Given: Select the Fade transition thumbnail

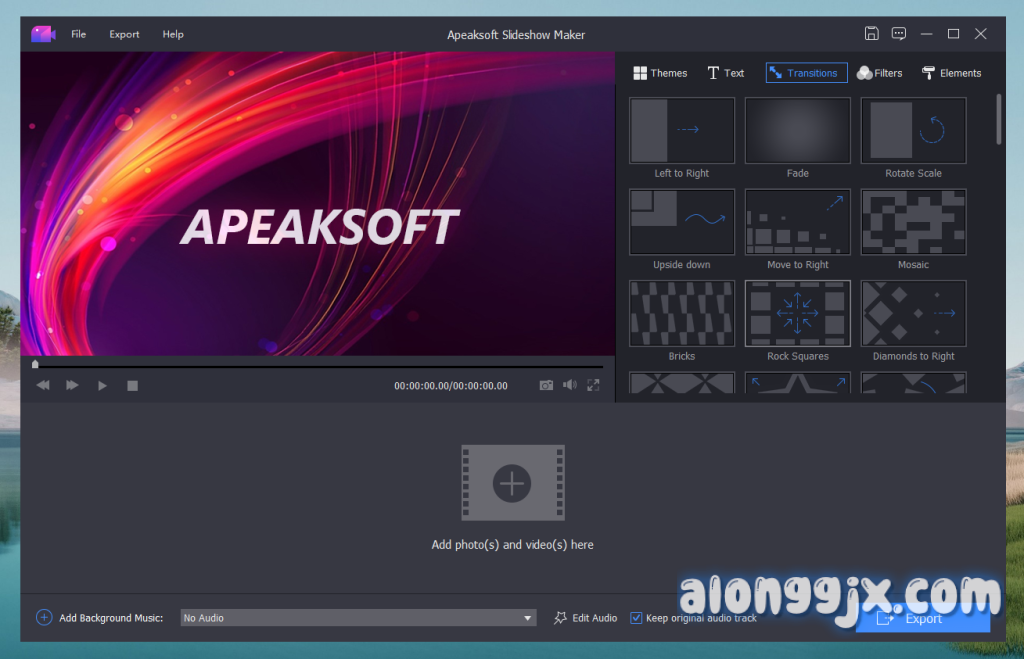Looking at the screenshot, I should pos(797,130).
